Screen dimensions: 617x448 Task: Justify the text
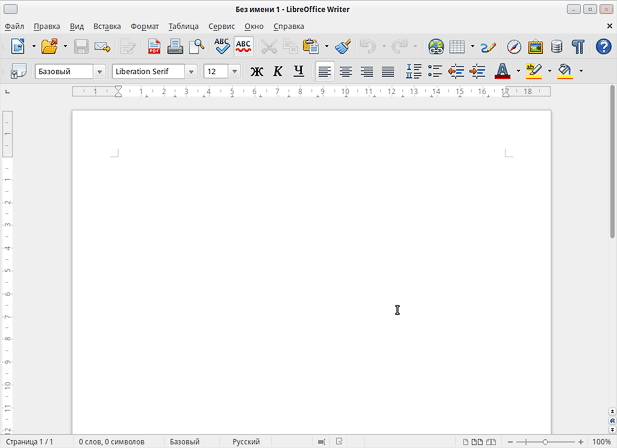[x=388, y=71]
